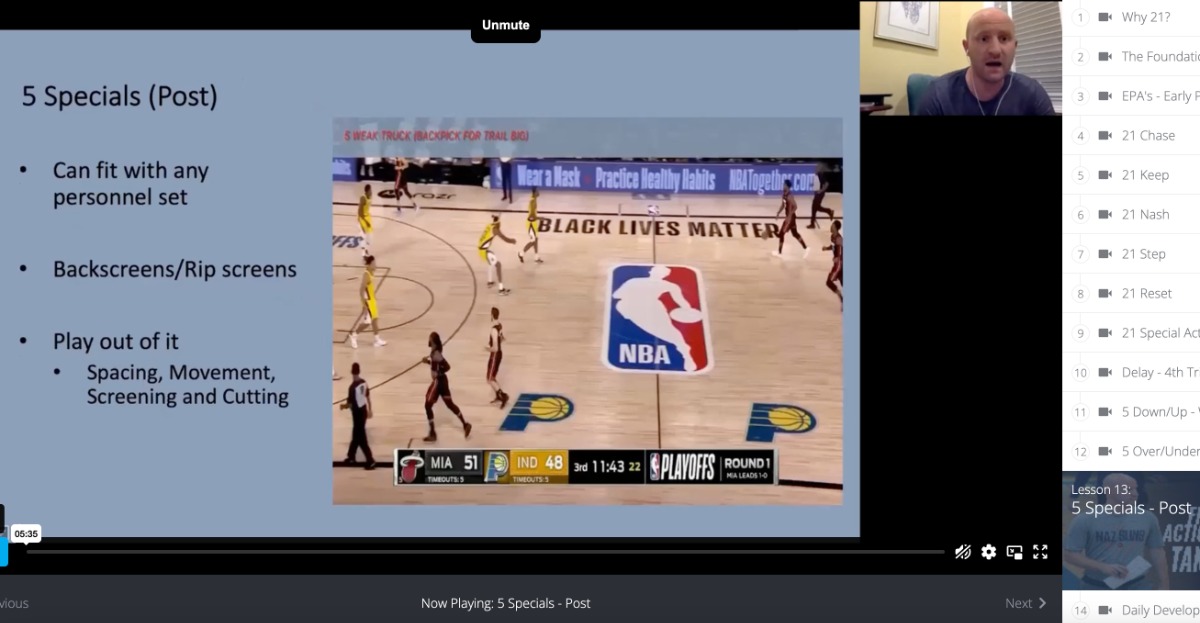The height and width of the screenshot is (623, 1200).
Task: Seek along the video progress bar
Action: [480, 552]
